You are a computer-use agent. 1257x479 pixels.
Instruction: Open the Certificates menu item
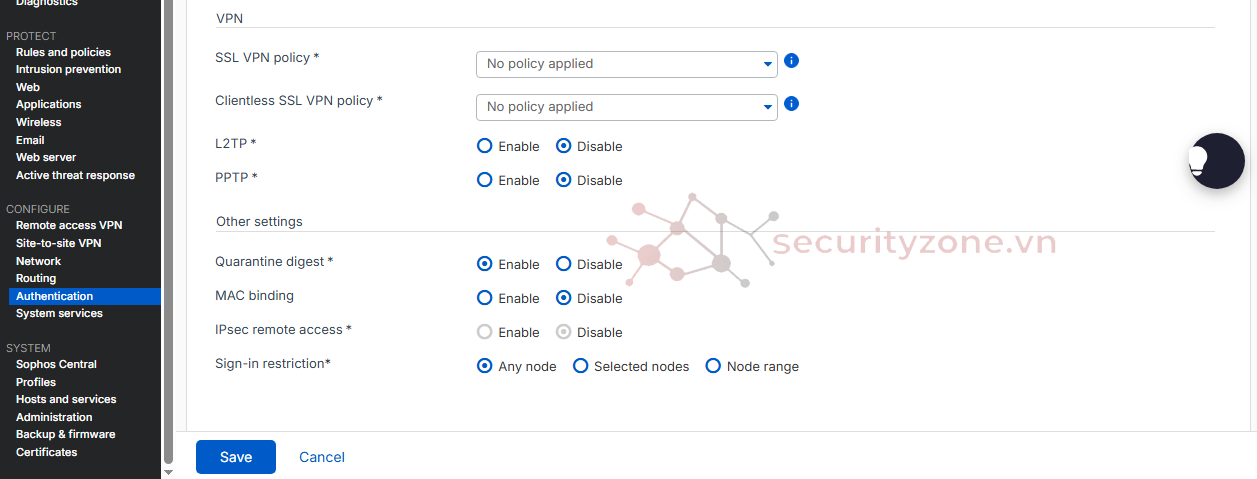(46, 452)
